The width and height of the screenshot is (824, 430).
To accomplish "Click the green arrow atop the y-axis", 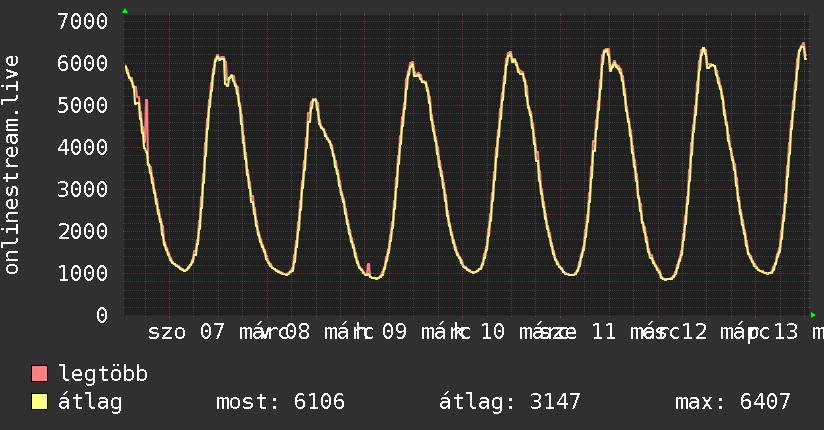I will click(125, 11).
